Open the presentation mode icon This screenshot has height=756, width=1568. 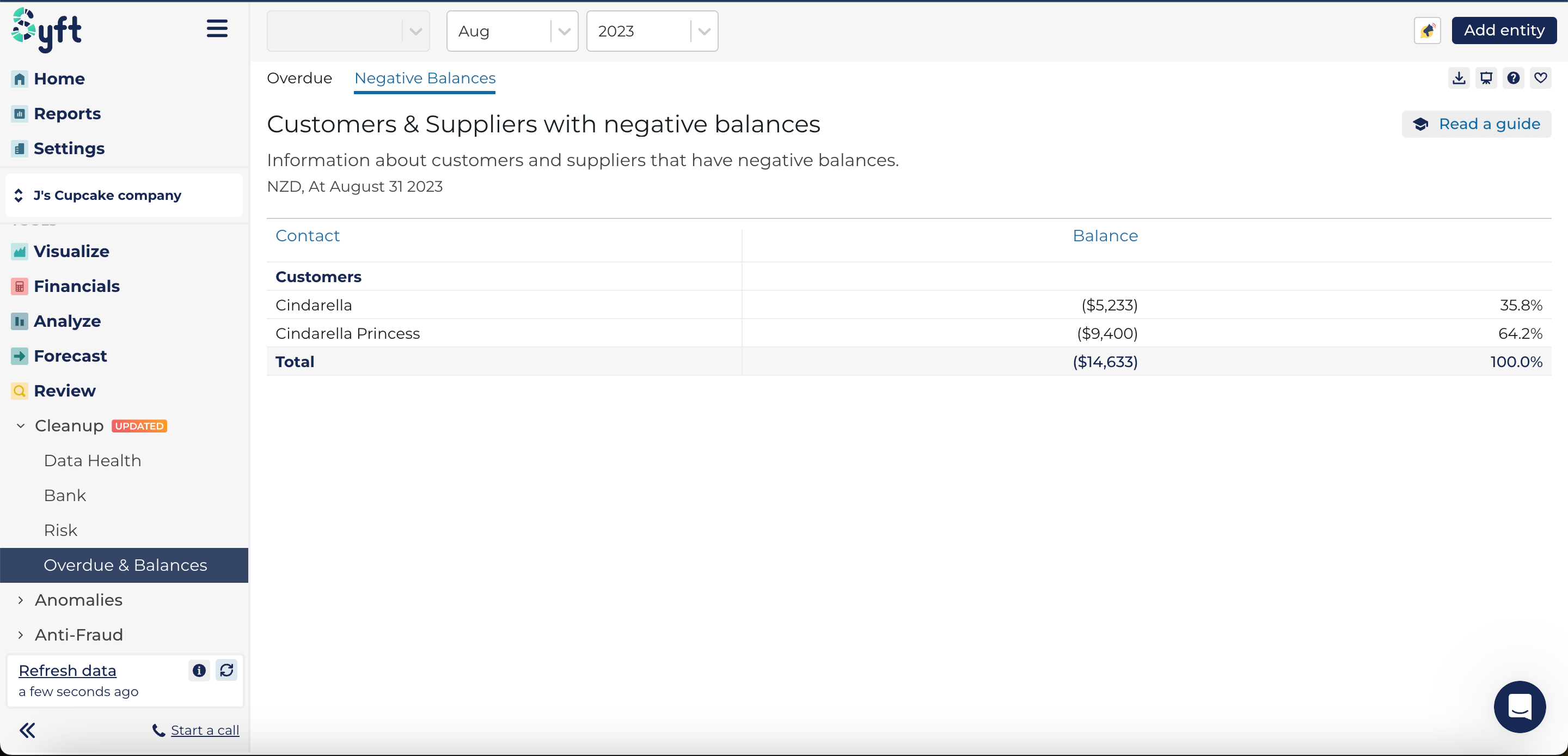tap(1486, 78)
